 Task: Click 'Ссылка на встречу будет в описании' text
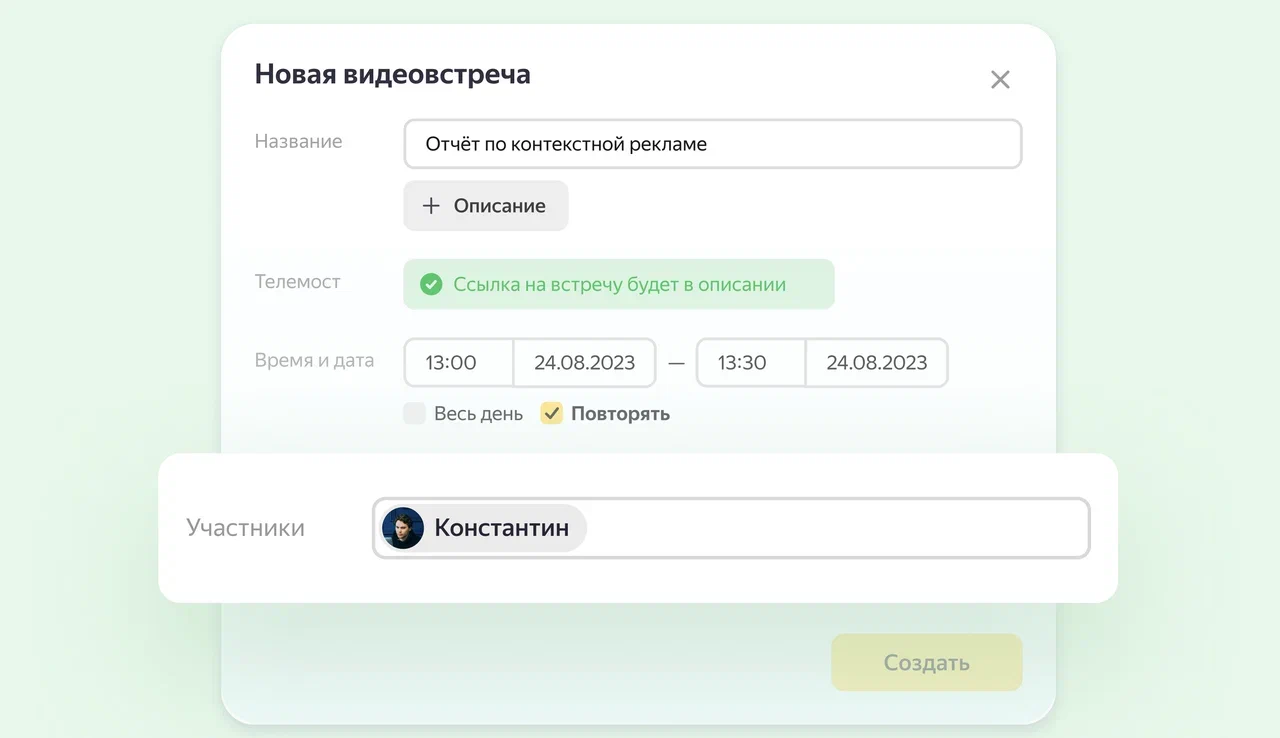click(619, 285)
